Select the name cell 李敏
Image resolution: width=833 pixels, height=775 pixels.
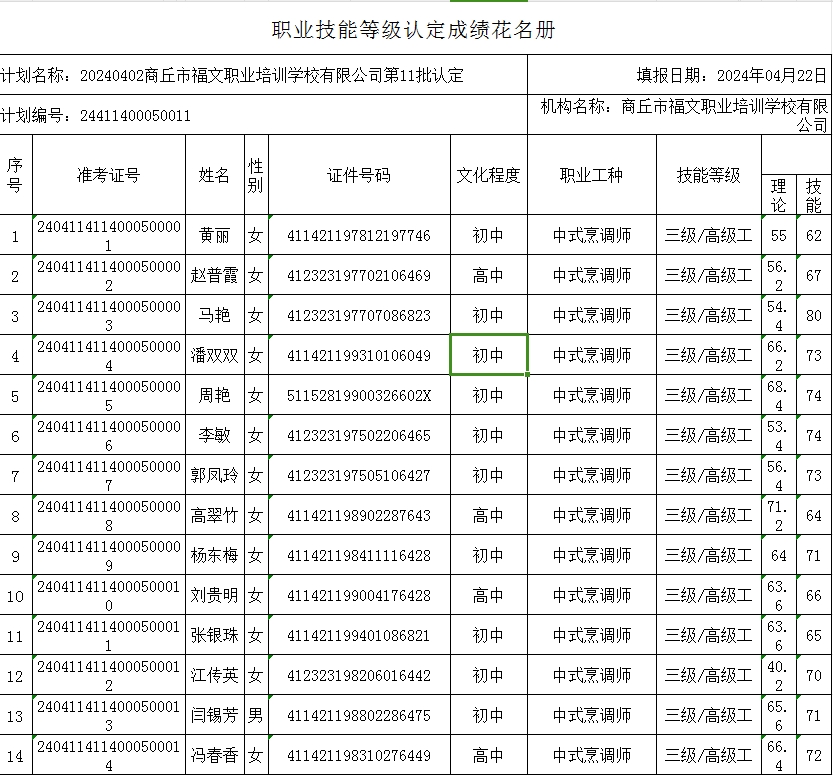point(215,435)
